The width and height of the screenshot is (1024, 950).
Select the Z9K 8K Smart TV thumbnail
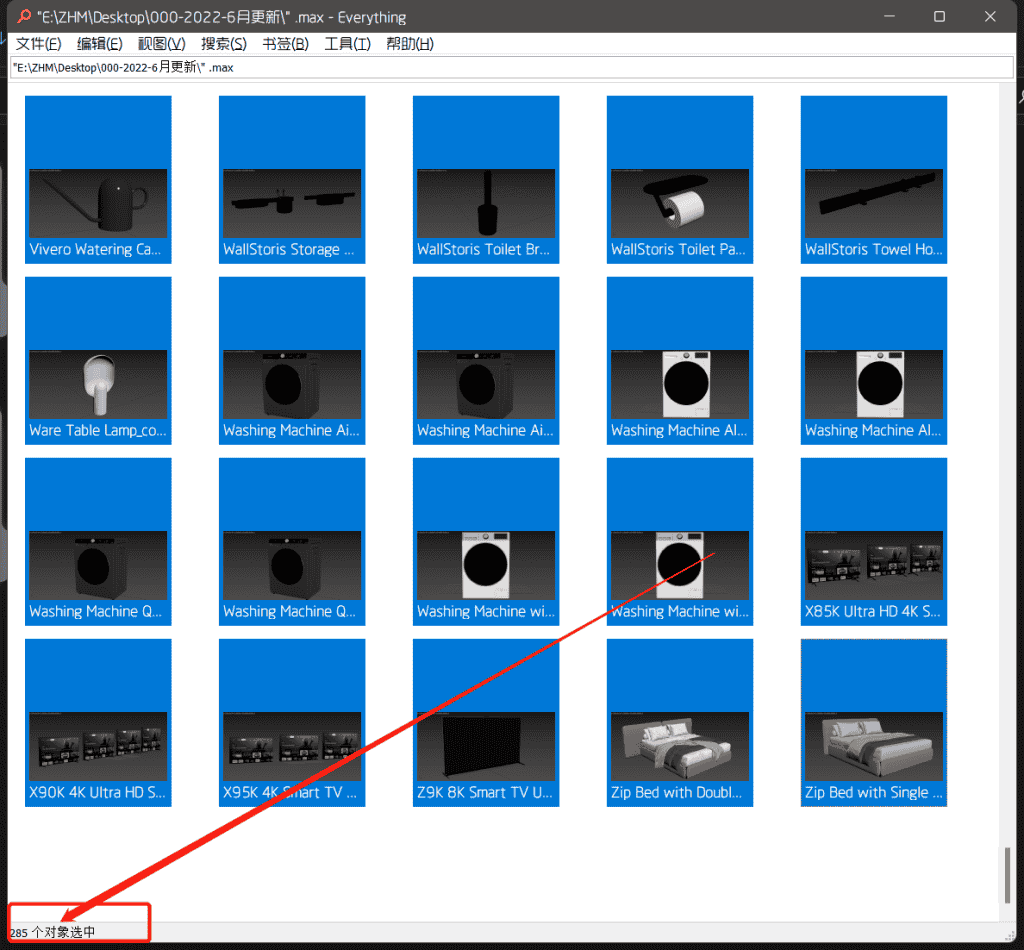pyautogui.click(x=486, y=723)
